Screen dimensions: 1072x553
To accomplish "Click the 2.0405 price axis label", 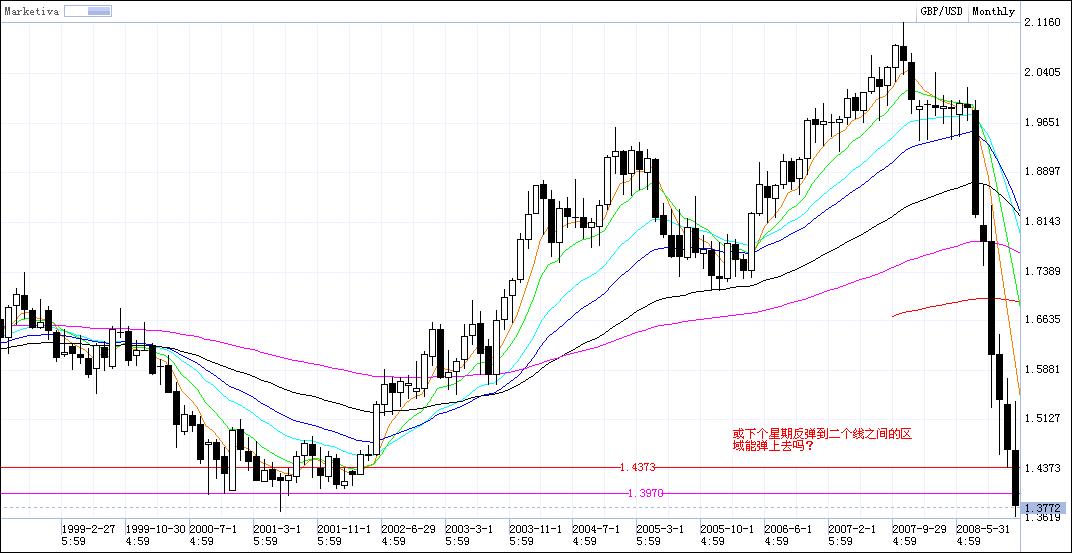I will point(1042,72).
